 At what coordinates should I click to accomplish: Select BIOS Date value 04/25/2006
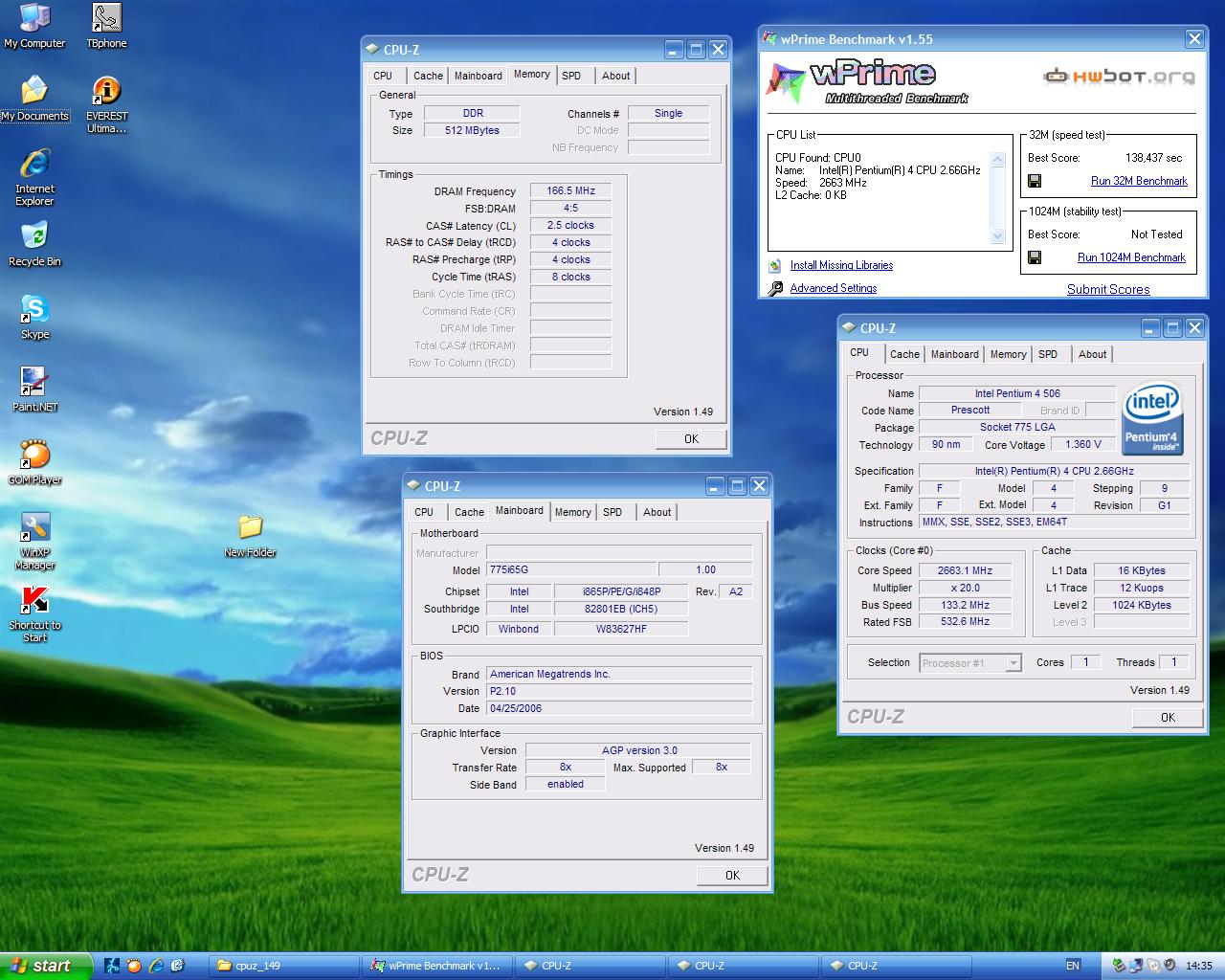pos(619,708)
